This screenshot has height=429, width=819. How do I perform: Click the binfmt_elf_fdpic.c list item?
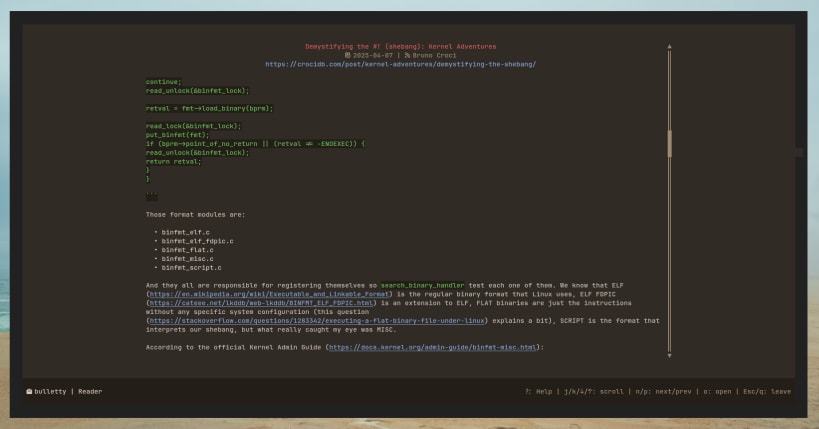pyautogui.click(x=197, y=241)
